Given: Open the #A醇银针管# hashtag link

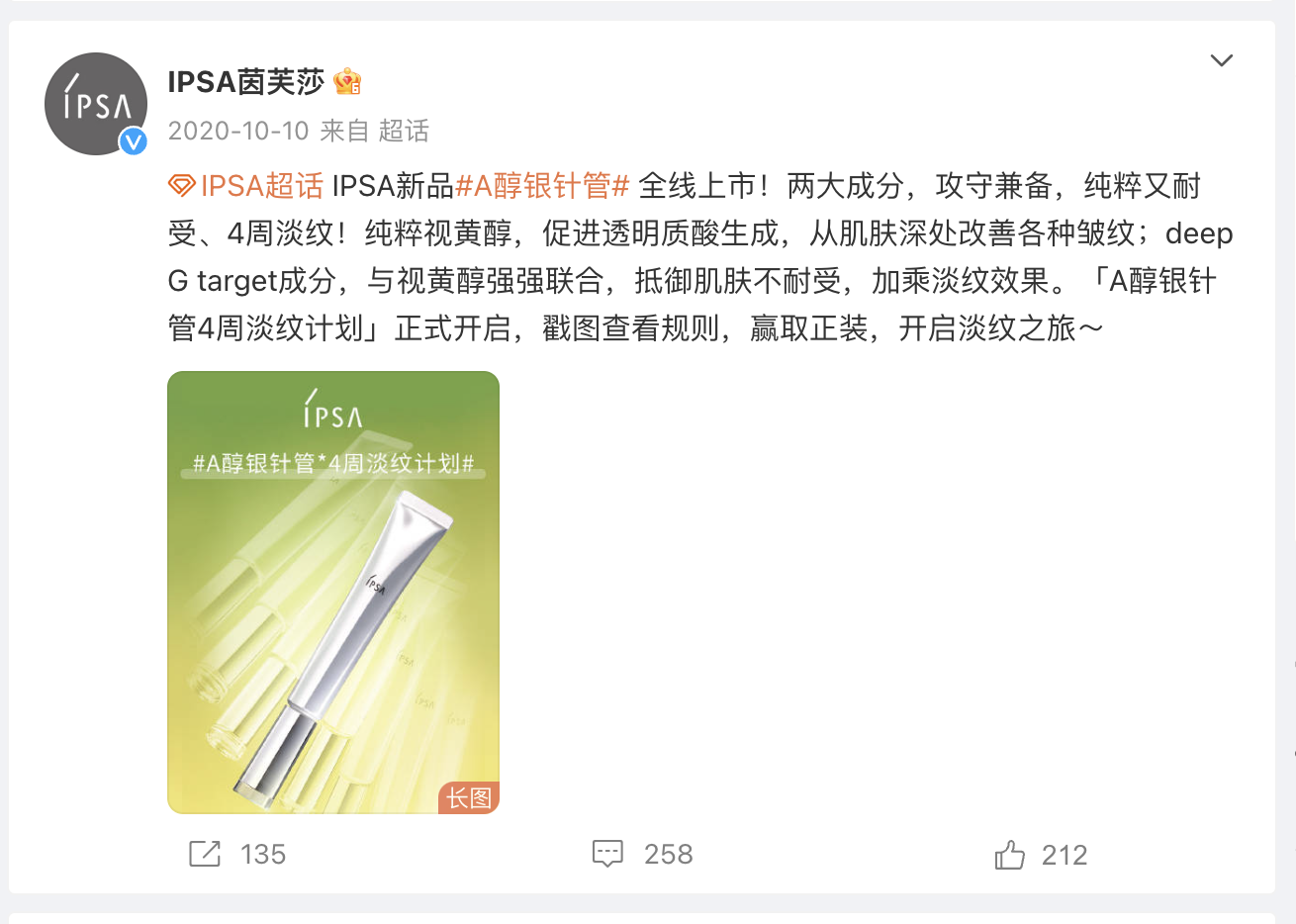Looking at the screenshot, I should [x=542, y=186].
